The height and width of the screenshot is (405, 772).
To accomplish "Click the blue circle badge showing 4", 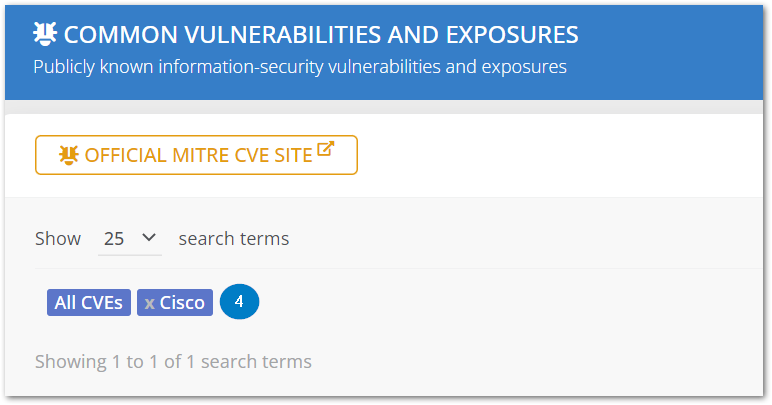I will click(239, 301).
